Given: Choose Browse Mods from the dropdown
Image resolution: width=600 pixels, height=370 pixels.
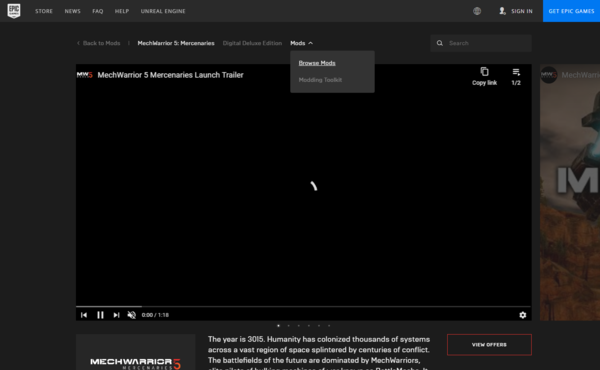Looking at the screenshot, I should [x=317, y=63].
